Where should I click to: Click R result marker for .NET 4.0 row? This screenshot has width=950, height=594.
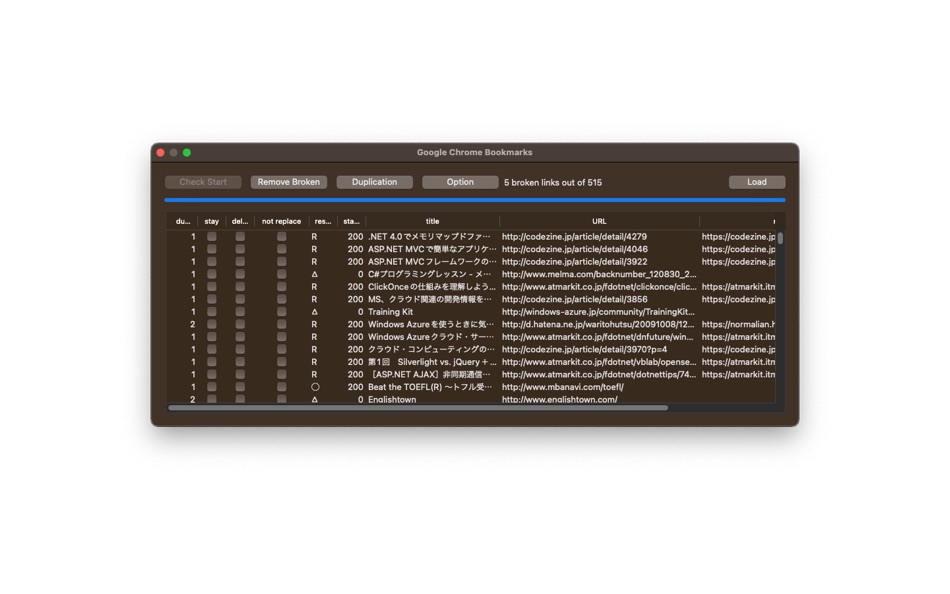pyautogui.click(x=314, y=237)
